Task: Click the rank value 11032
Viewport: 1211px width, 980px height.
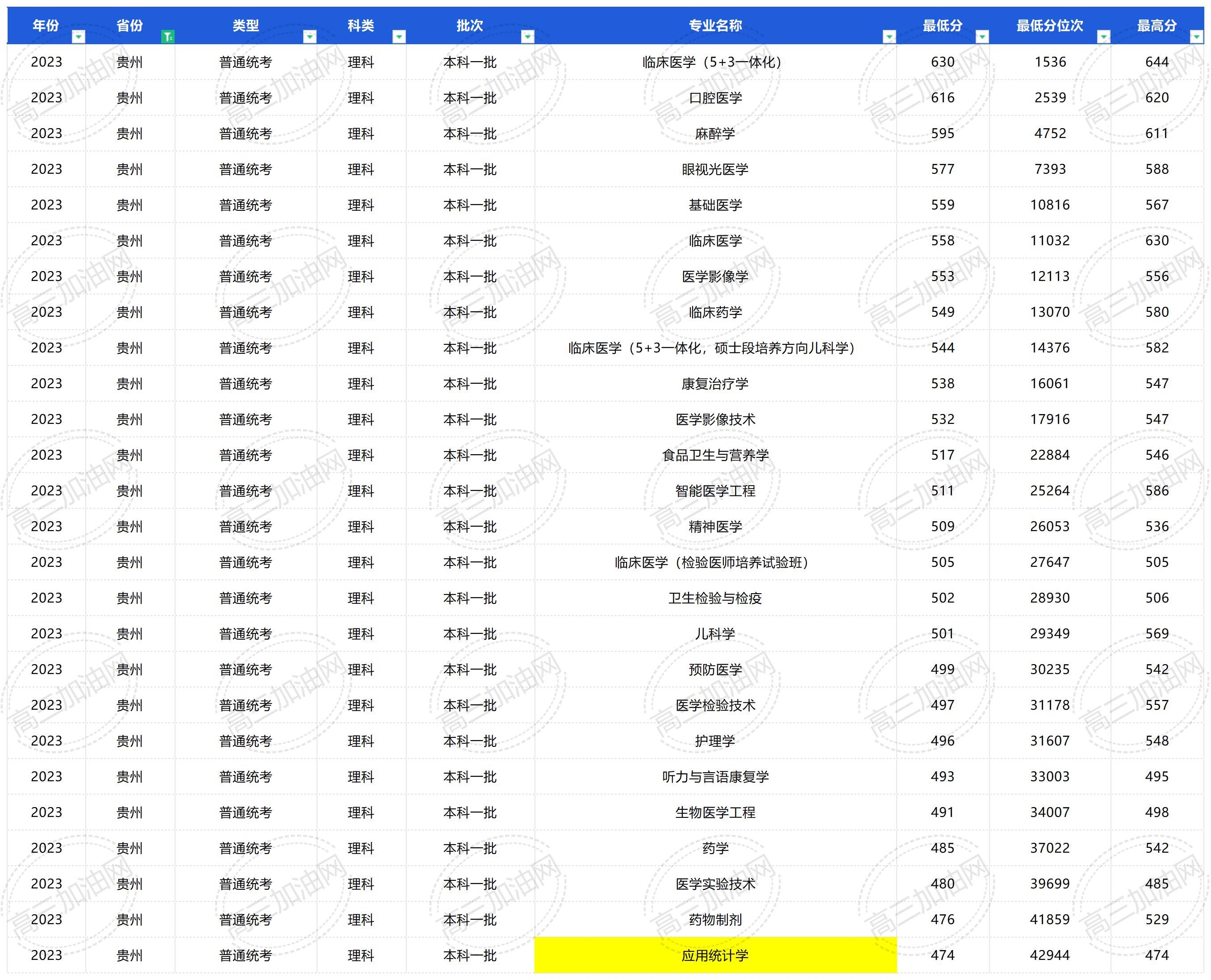Action: [1050, 240]
